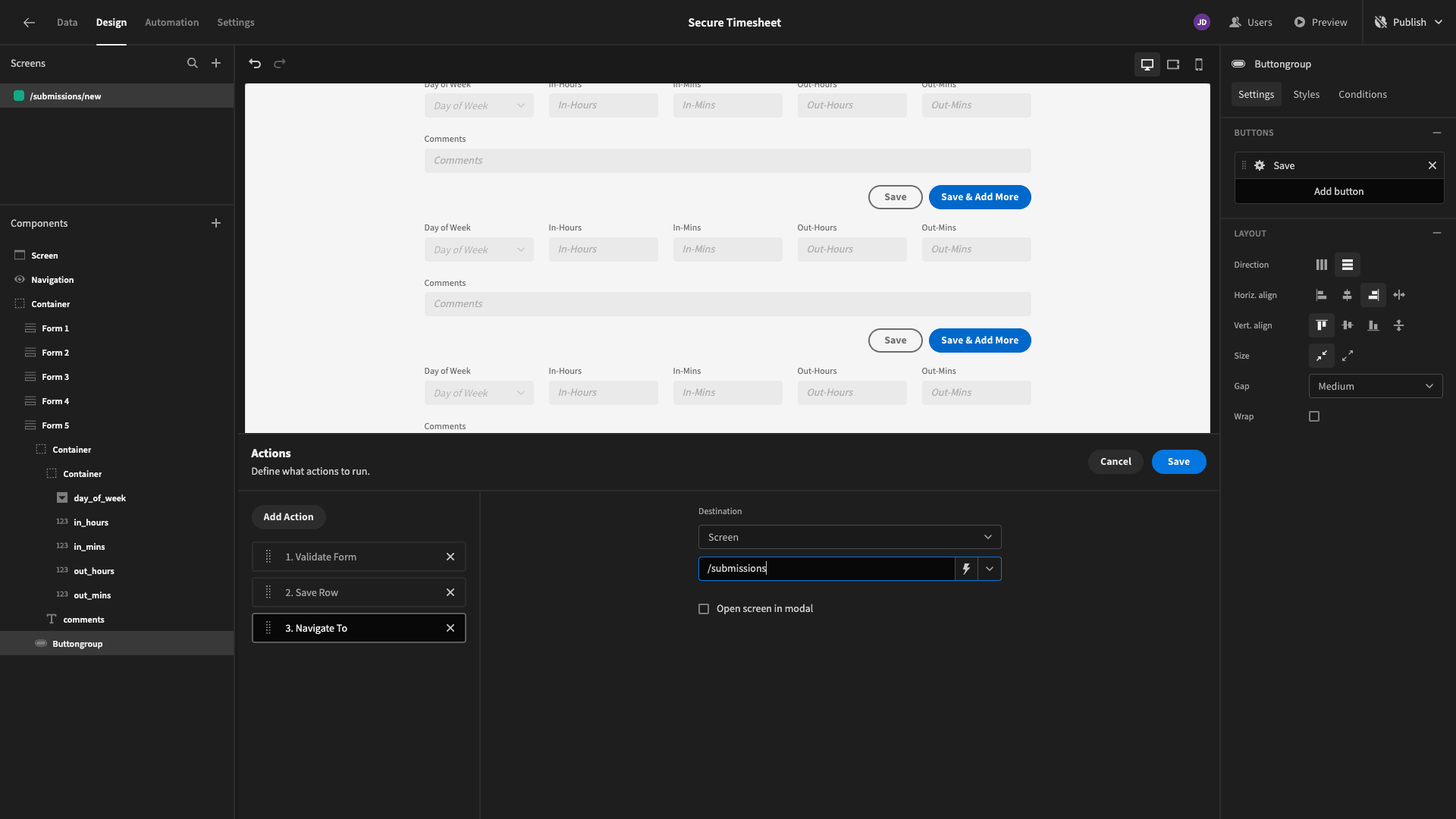
Task: Open the Styles tab
Action: click(x=1306, y=94)
